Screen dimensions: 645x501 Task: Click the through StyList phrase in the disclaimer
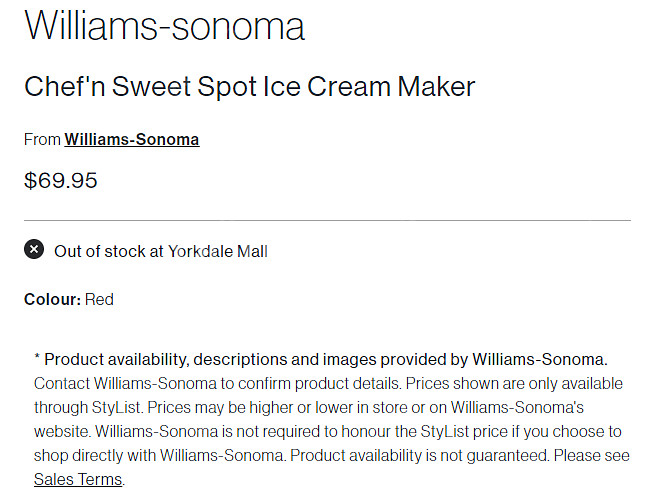click(x=88, y=407)
